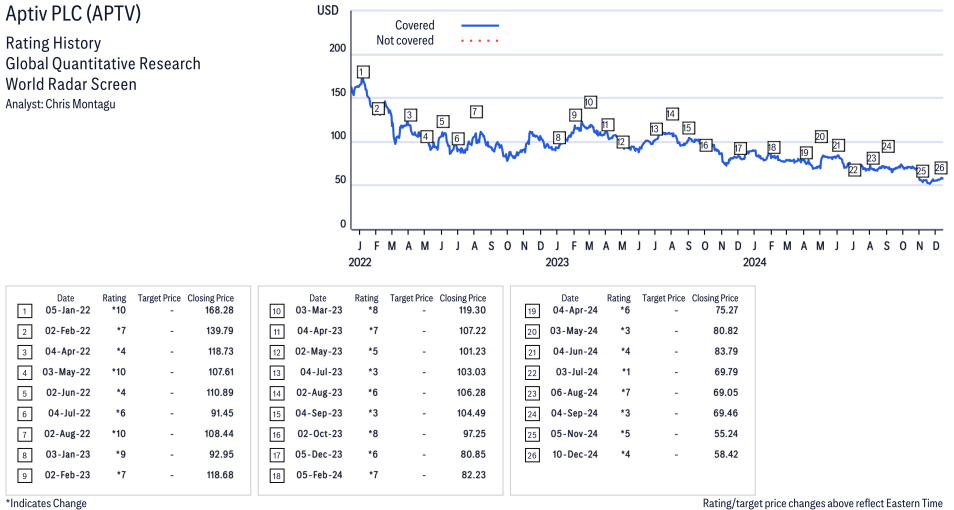Viewport: 954px width, 510px height.
Task: Click the numbered box 1 beside 05-Jan-22
Action: [x=23, y=311]
